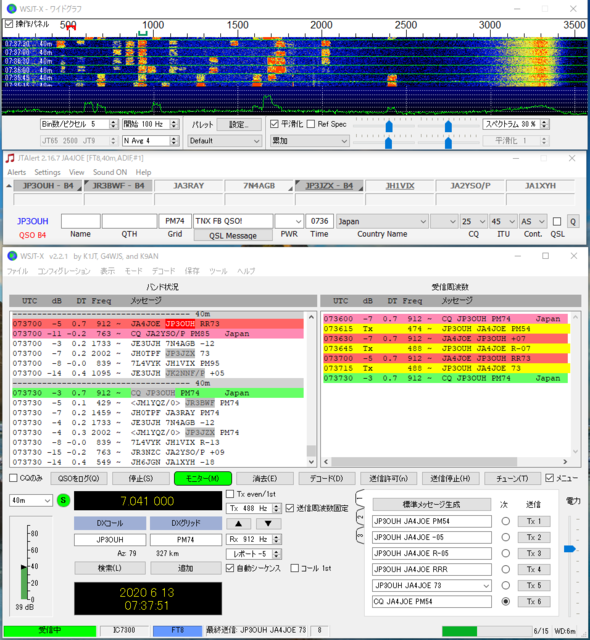Enable the Ref Spec checkbox
This screenshot has height=640, width=590.
pos(311,124)
